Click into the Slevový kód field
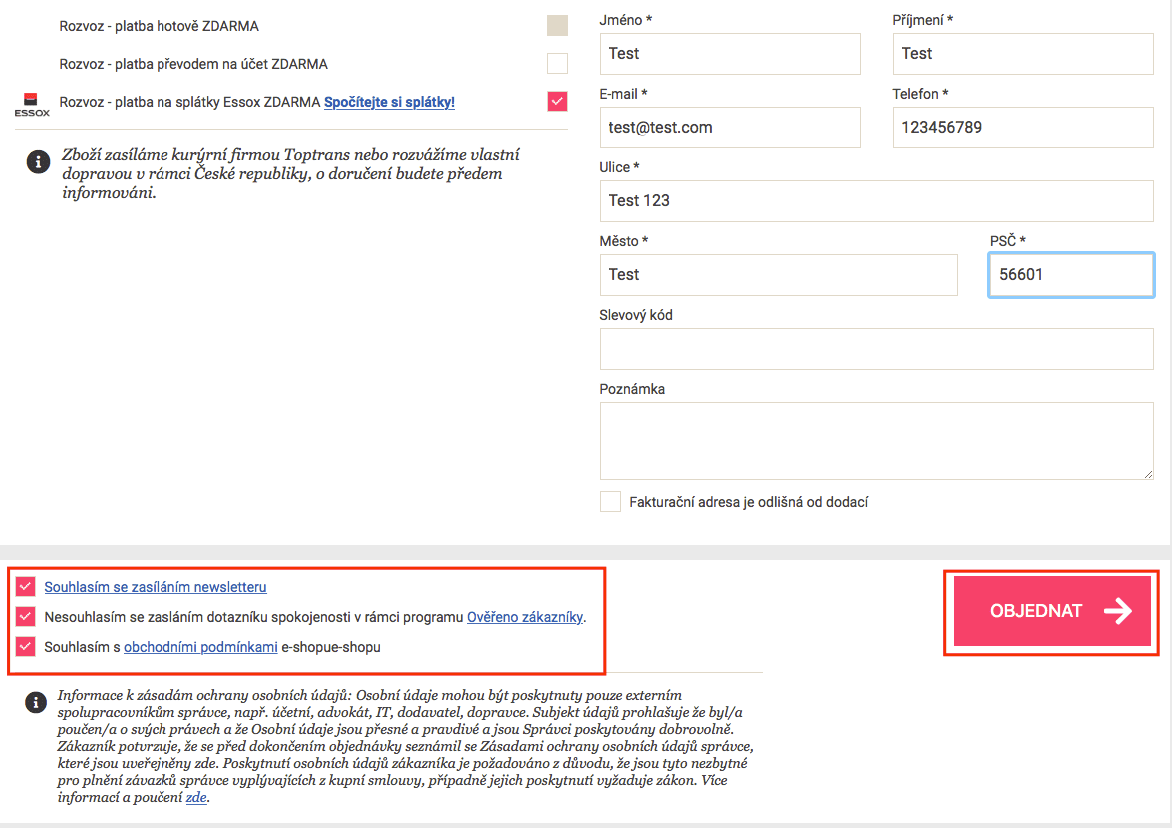 (876, 349)
